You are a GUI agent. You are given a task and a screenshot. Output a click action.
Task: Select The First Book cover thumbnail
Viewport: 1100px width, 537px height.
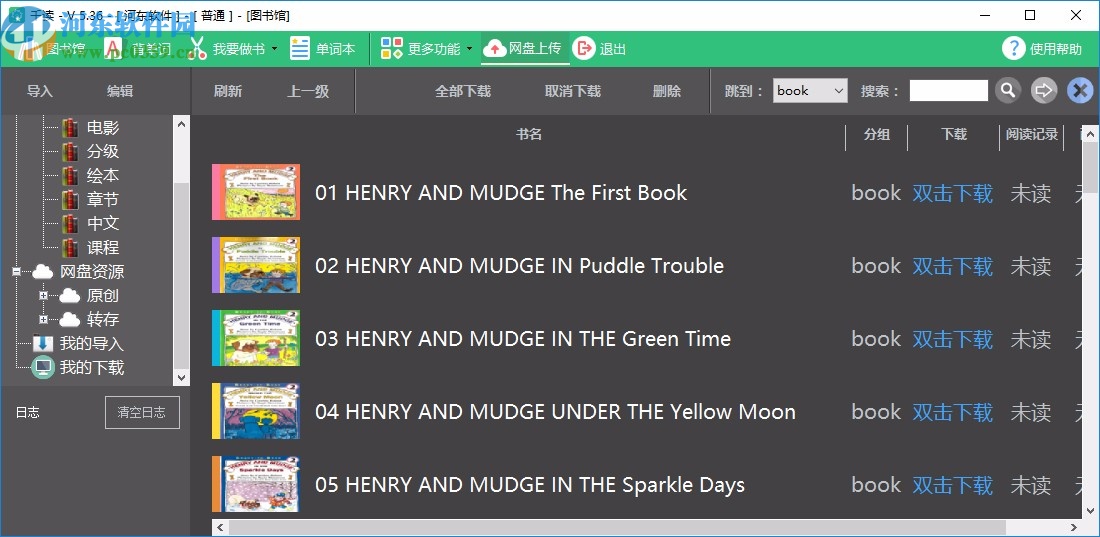(x=256, y=192)
